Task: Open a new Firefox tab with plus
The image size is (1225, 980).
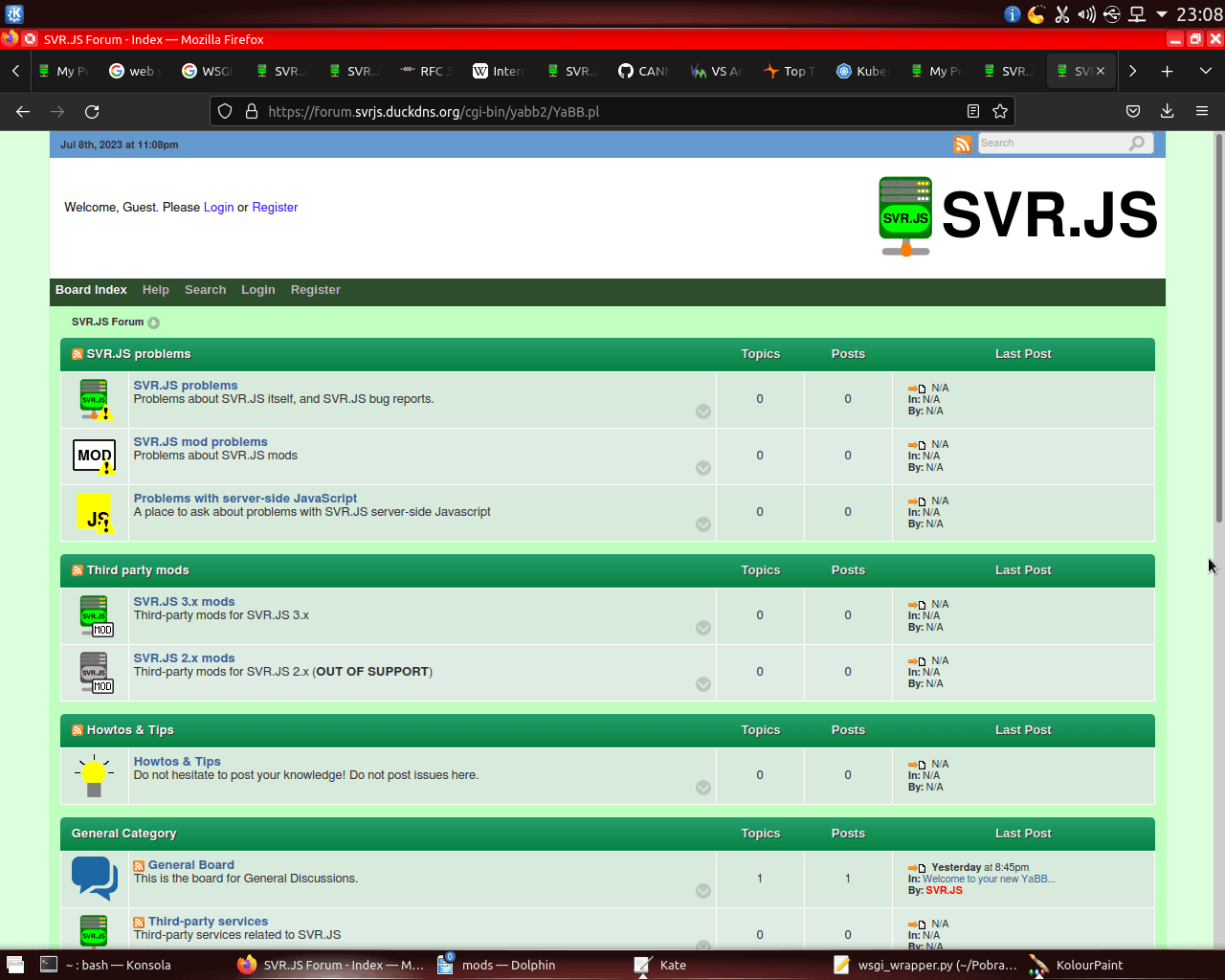Action: (x=1168, y=71)
